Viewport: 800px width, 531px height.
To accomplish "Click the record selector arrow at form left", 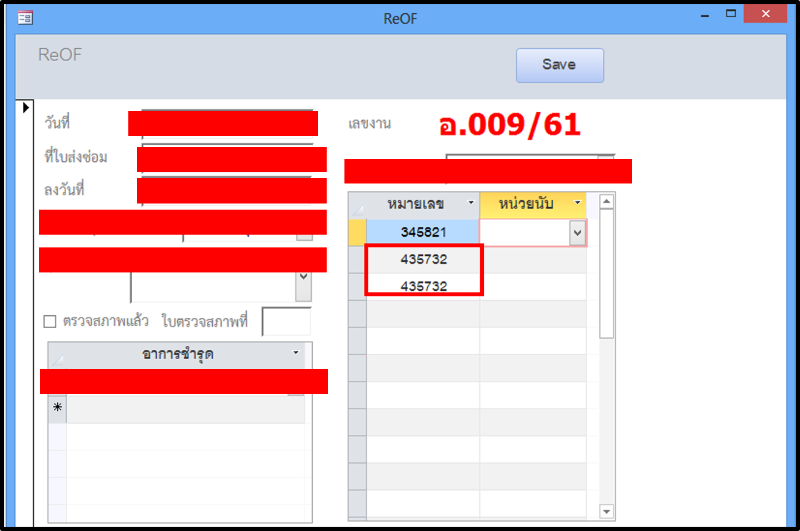I will (x=26, y=107).
